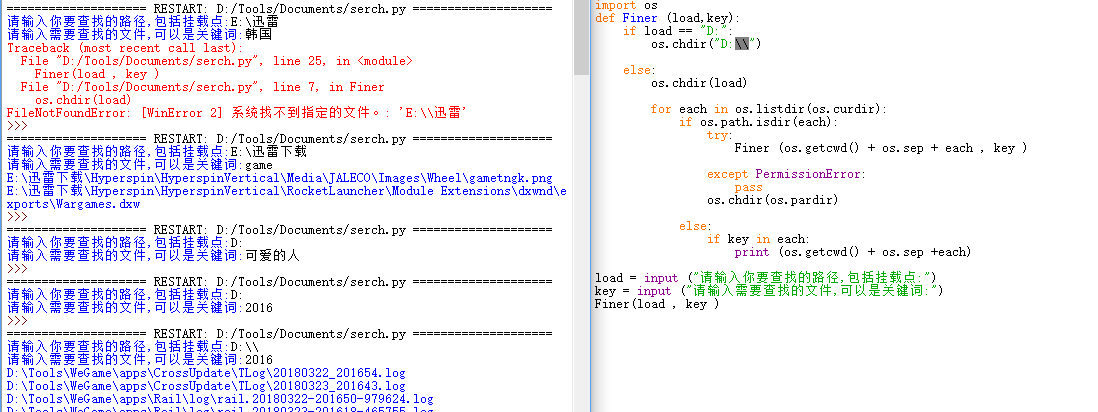
Task: Click the 'load = input' line in editor
Action: click(764, 278)
